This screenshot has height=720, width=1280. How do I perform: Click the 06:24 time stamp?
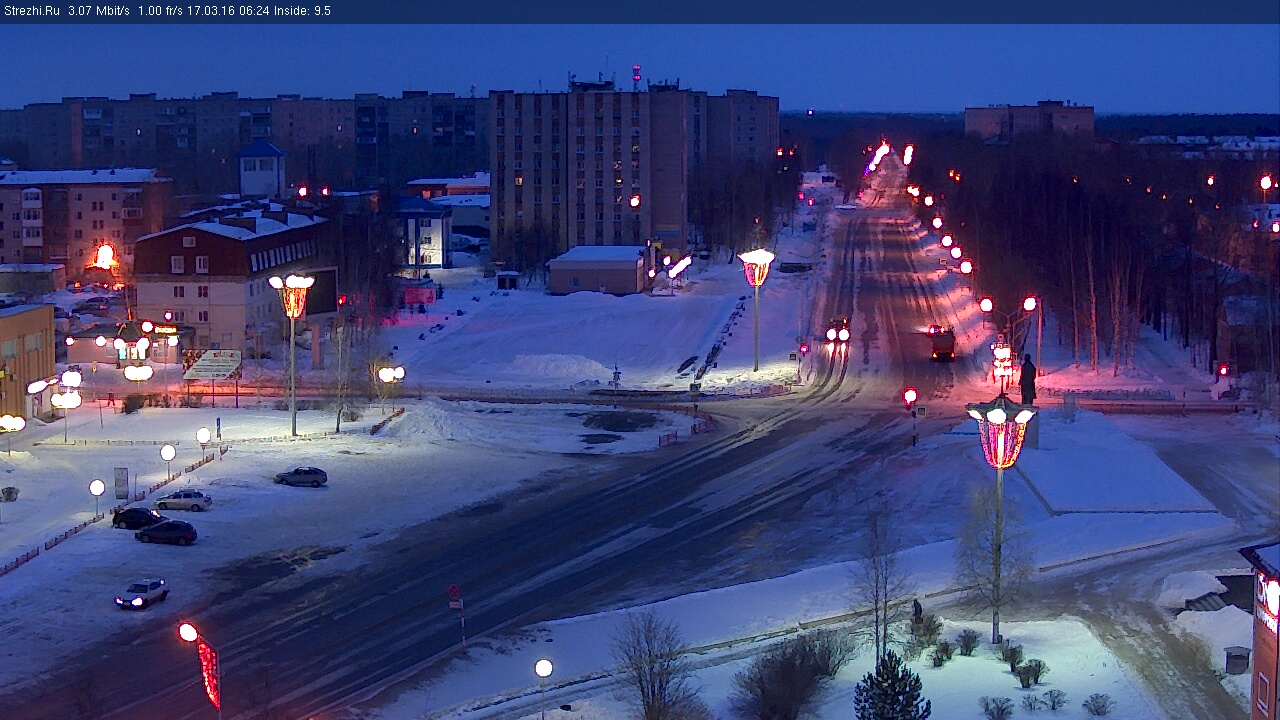click(x=254, y=11)
